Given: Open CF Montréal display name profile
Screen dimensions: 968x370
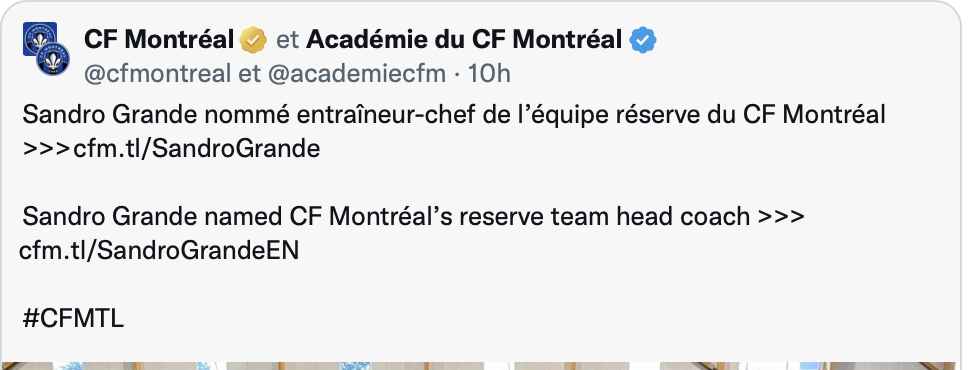Looking at the screenshot, I should (159, 40).
